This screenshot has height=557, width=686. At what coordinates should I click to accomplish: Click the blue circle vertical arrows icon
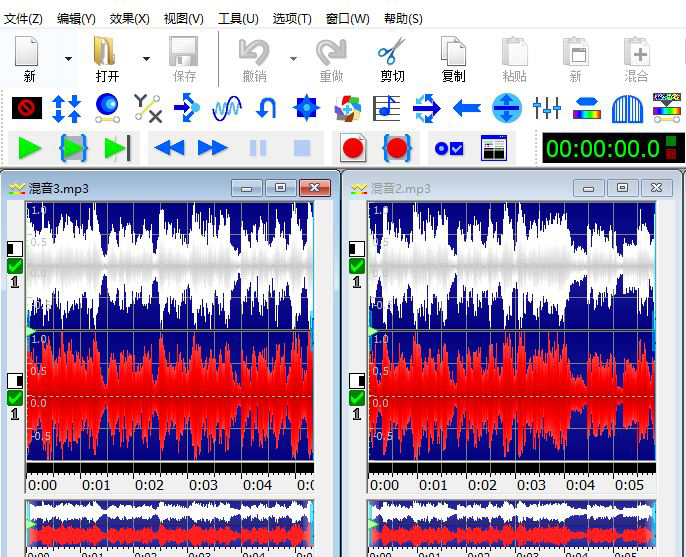[507, 108]
